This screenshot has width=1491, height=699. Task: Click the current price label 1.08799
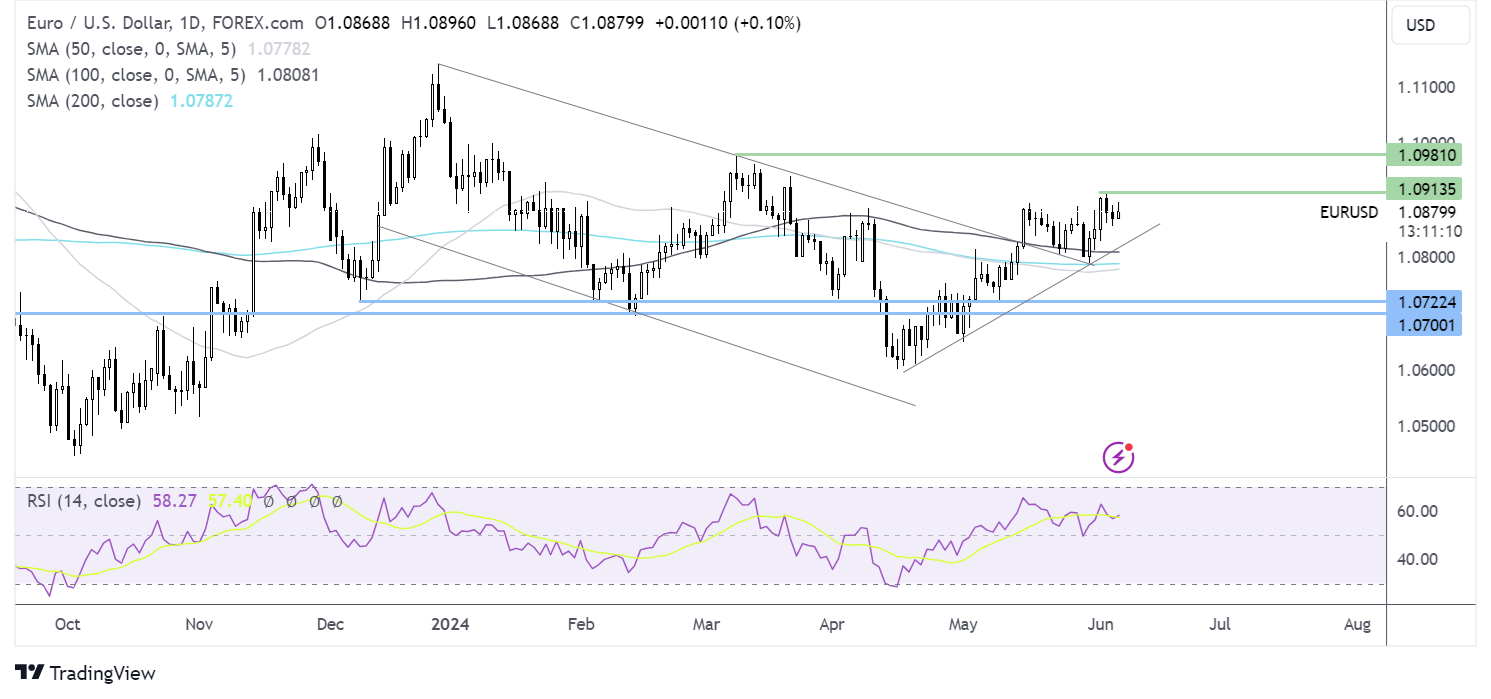(x=1429, y=212)
